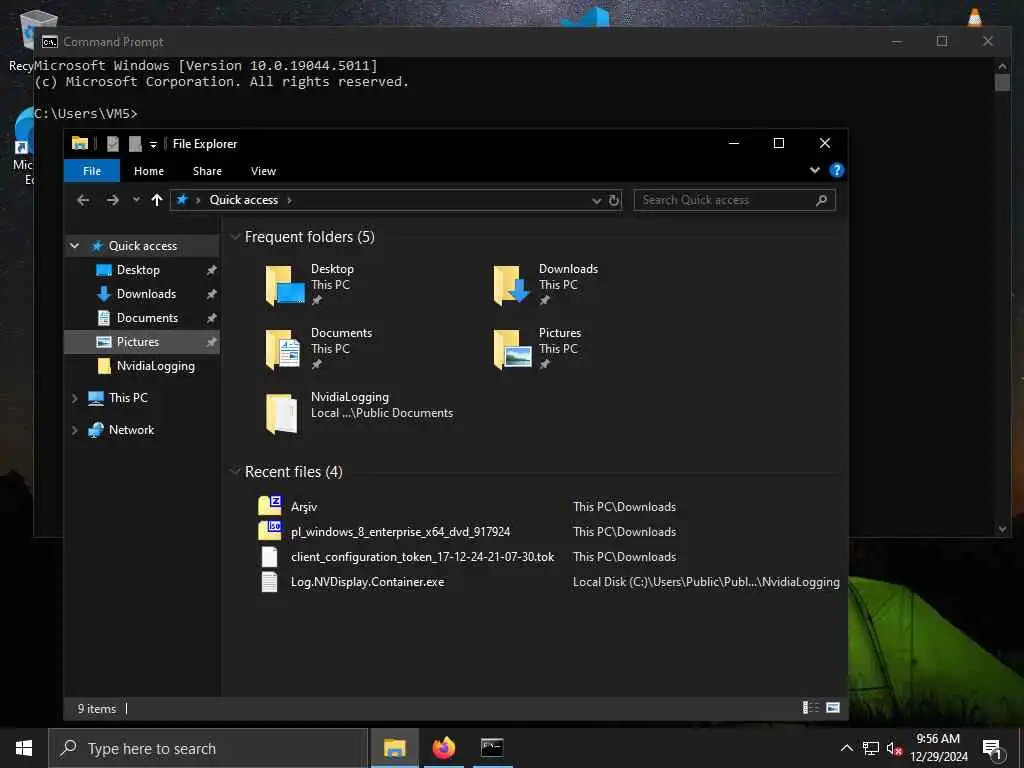Viewport: 1024px width, 768px height.
Task: Switch to large icons view in status bar
Action: (833, 708)
